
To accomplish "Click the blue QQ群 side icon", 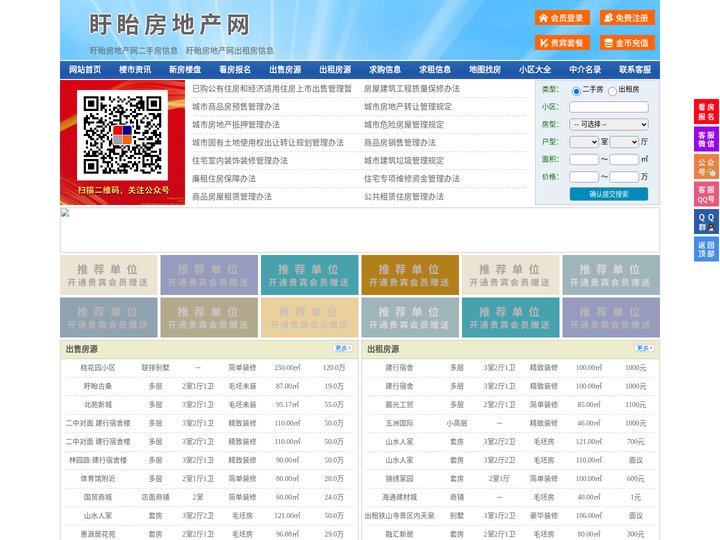I will pyautogui.click(x=706, y=222).
